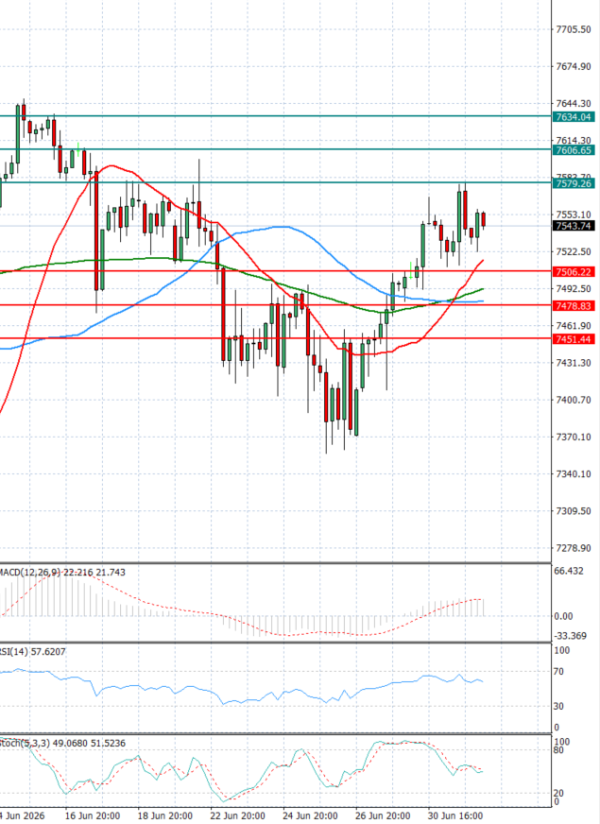Click the MACD(12,26,9) indicator title

pyautogui.click(x=30, y=572)
